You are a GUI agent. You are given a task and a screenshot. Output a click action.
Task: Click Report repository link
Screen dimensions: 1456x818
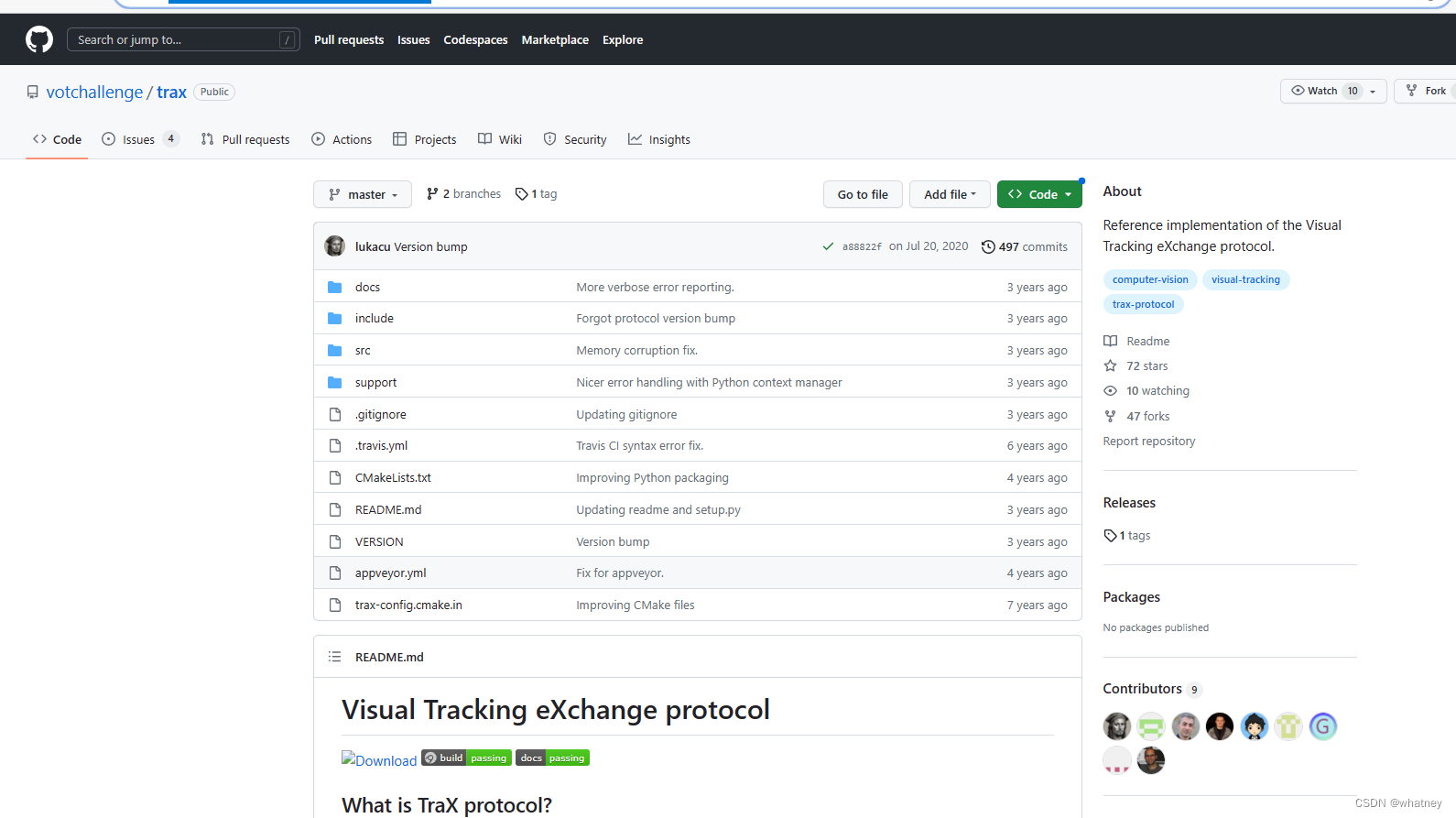click(1148, 441)
